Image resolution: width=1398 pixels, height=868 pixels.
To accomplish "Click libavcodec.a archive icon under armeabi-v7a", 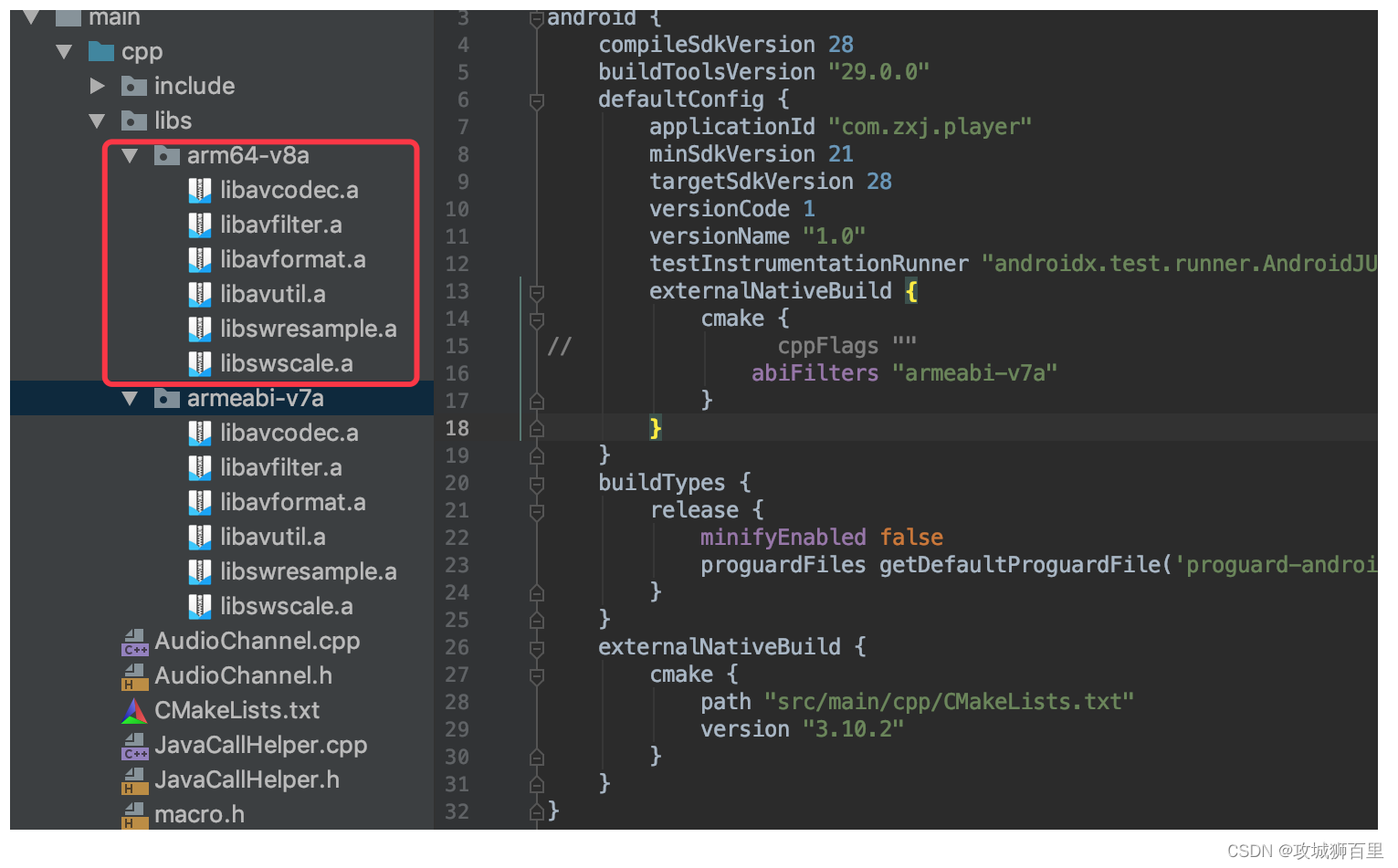I will pos(200,433).
